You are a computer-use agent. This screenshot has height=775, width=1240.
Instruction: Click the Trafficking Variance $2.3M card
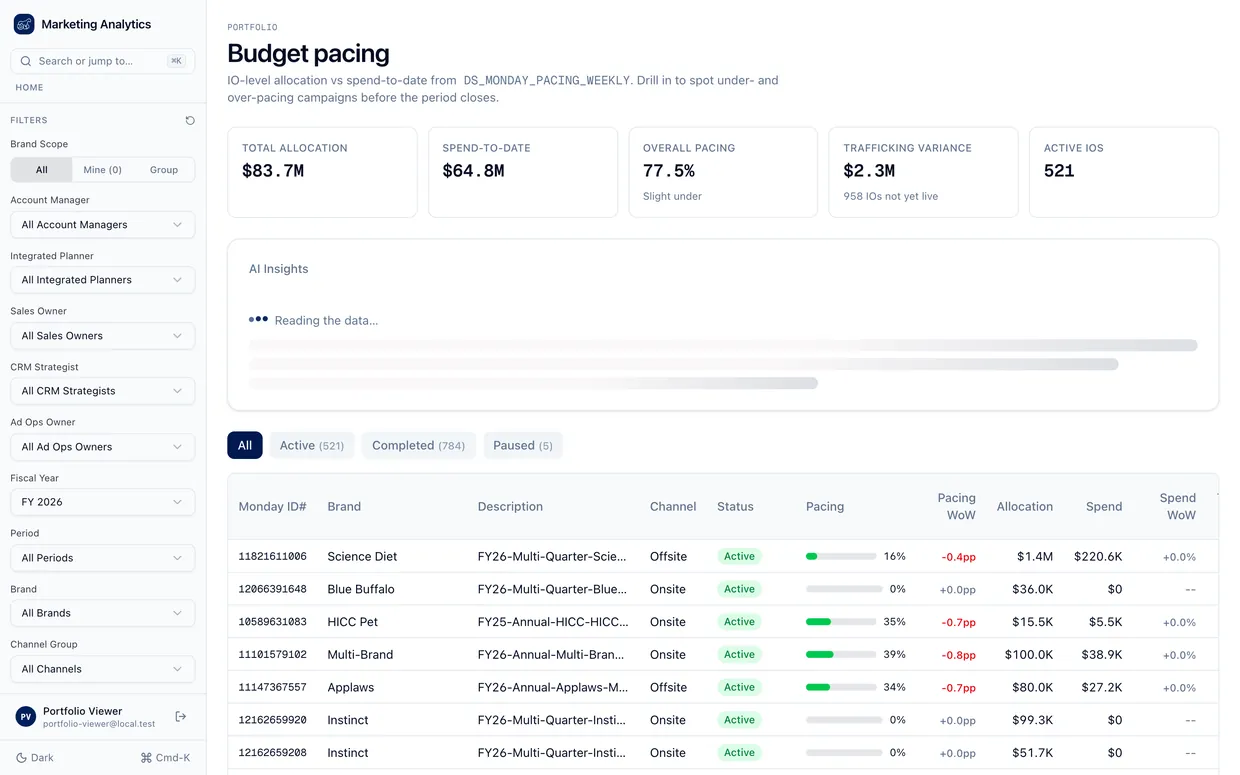924,172
